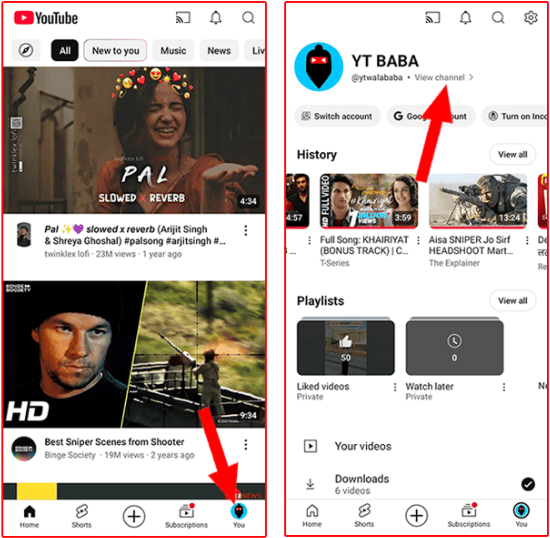Select the New to you filter chip
The height and width of the screenshot is (538, 550).
pyautogui.click(x=115, y=51)
